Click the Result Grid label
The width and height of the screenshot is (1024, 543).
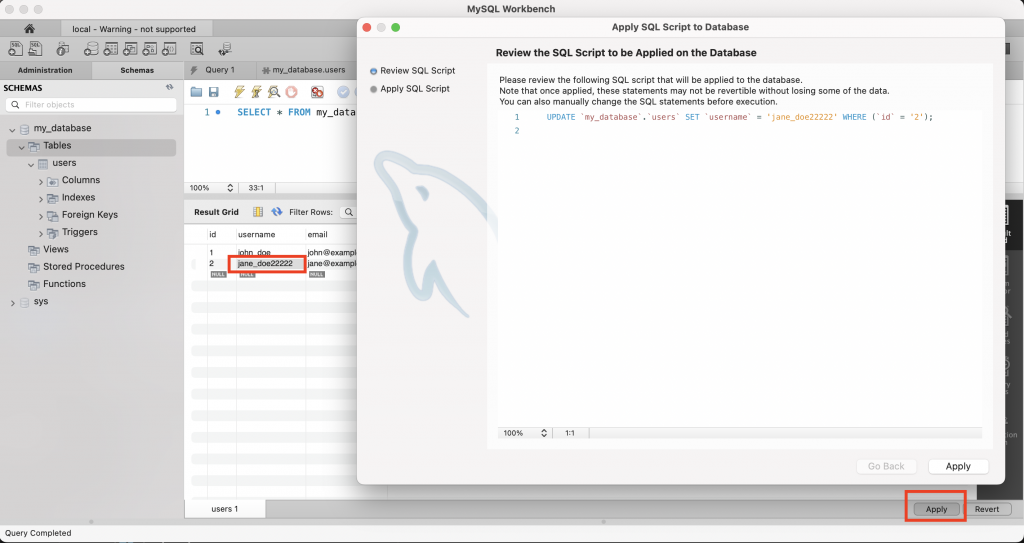pos(216,212)
